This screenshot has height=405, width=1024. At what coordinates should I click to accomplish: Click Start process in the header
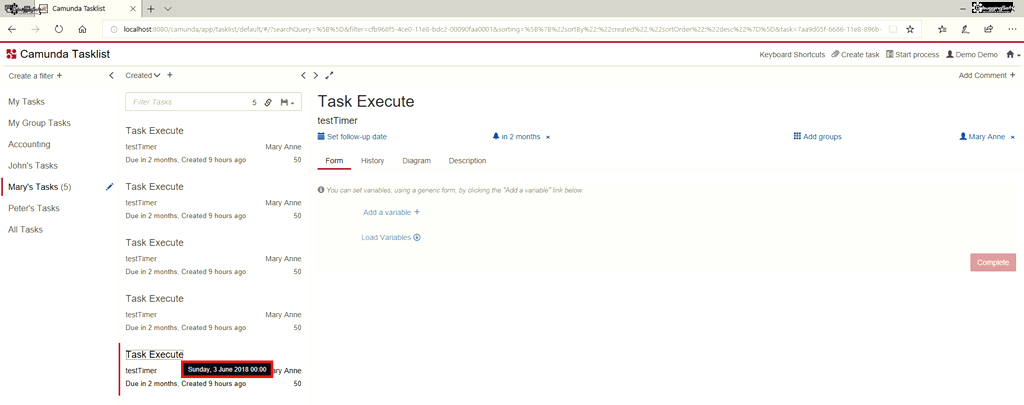(x=912, y=55)
